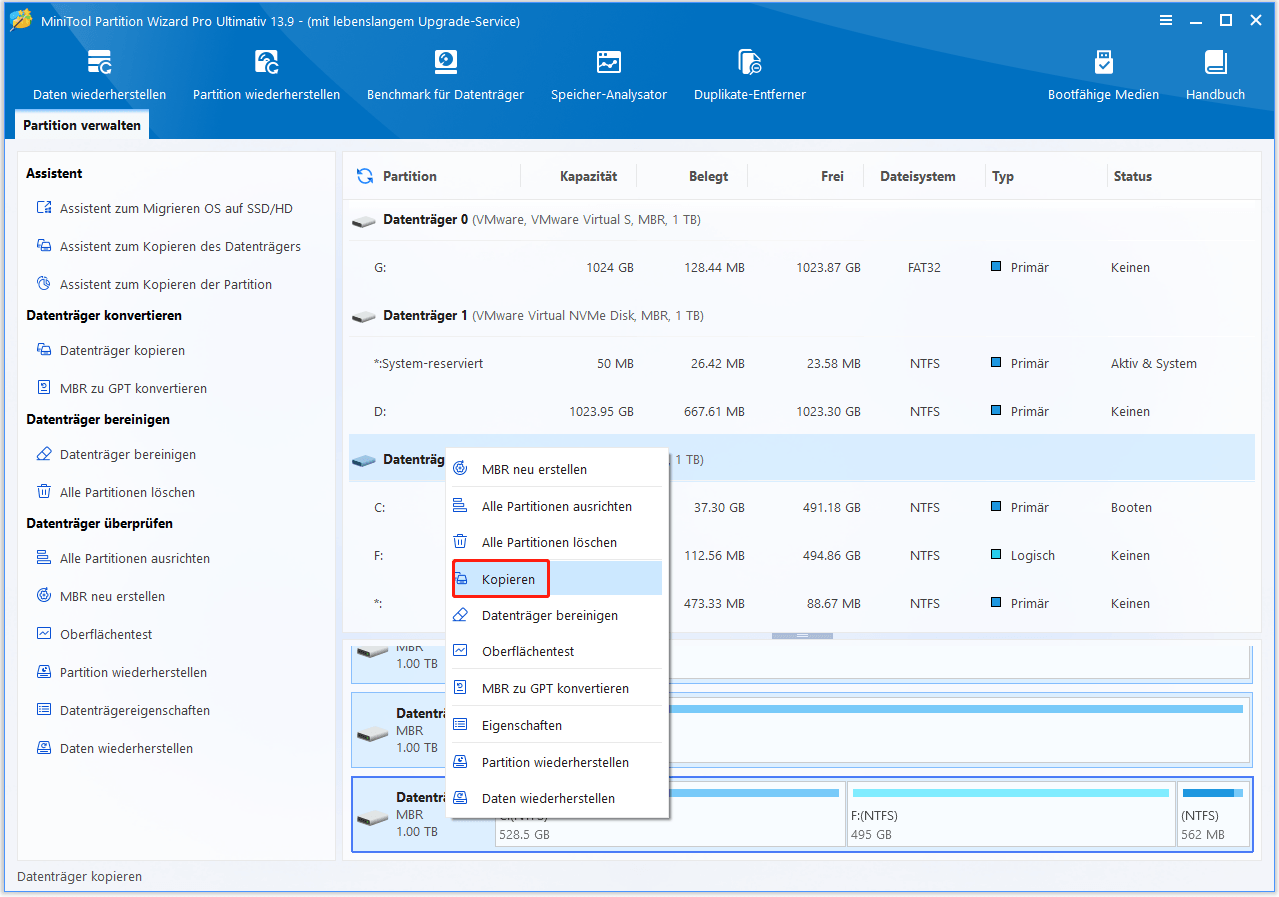Open Daten wiederherstellen in top toolbar
This screenshot has height=897, width=1279.
99,75
